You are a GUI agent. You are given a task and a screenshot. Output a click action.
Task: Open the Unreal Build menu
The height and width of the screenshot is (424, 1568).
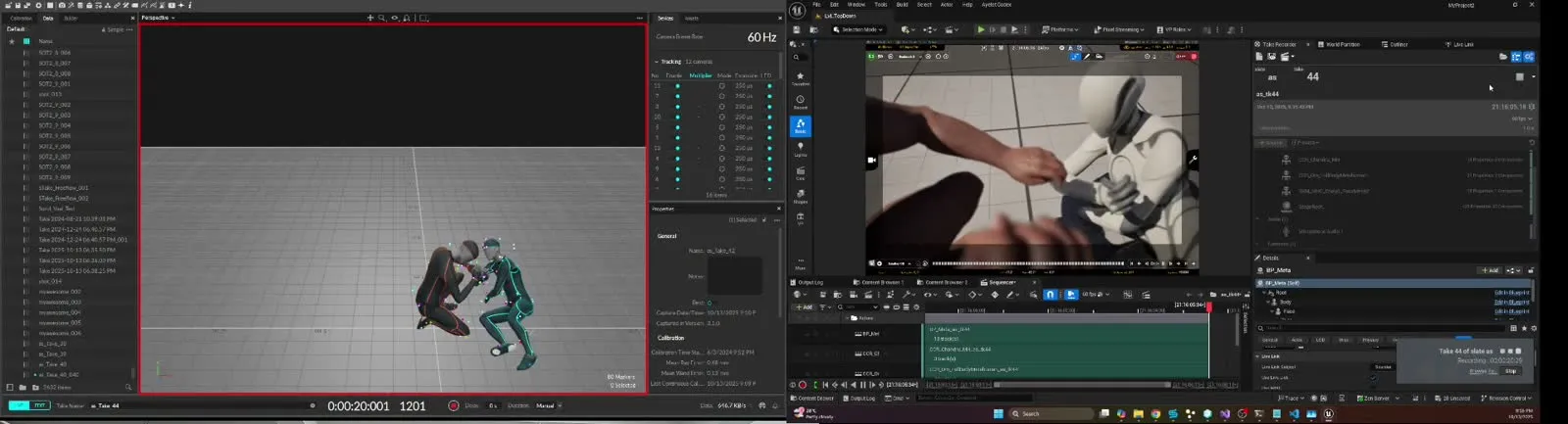click(x=902, y=5)
